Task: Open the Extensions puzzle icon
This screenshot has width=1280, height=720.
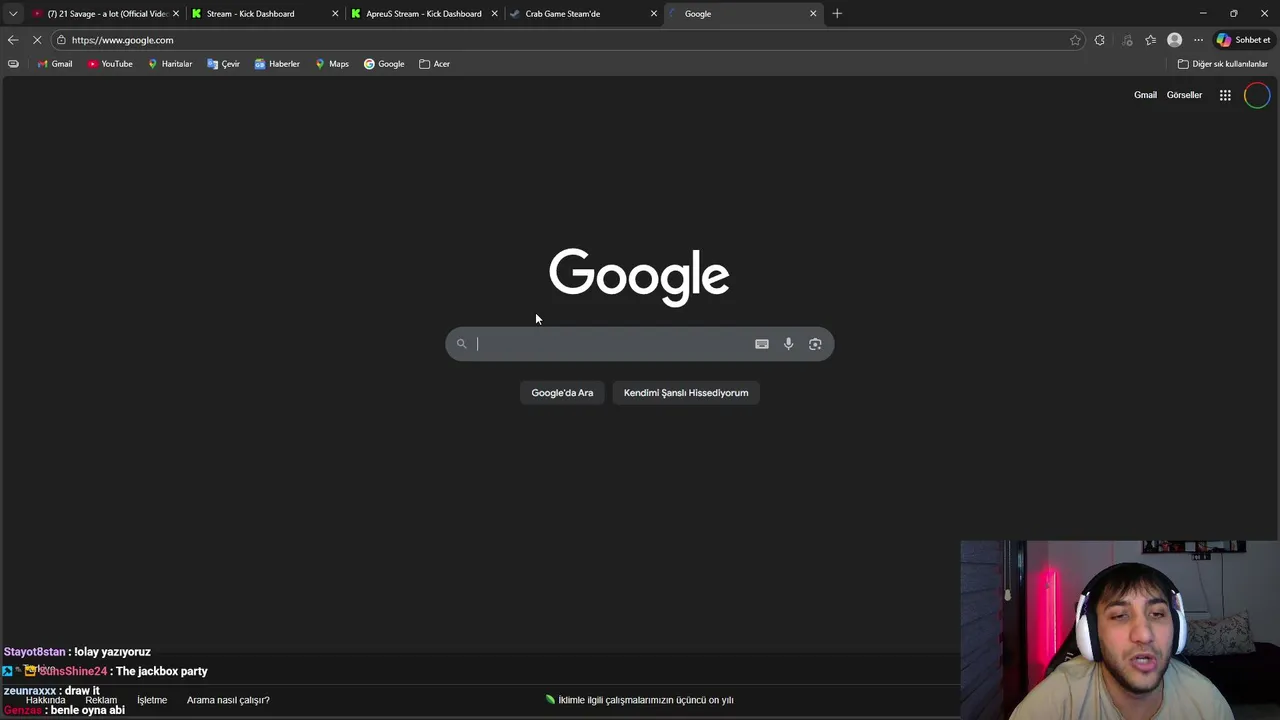Action: (x=1100, y=40)
